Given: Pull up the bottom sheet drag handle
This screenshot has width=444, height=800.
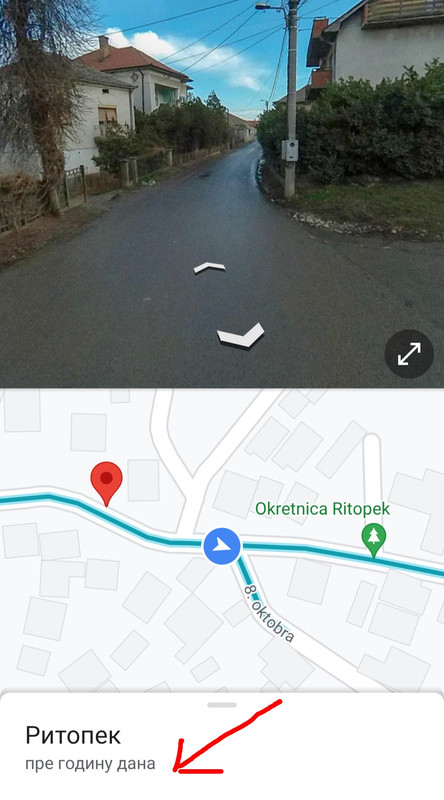Looking at the screenshot, I should [222, 705].
